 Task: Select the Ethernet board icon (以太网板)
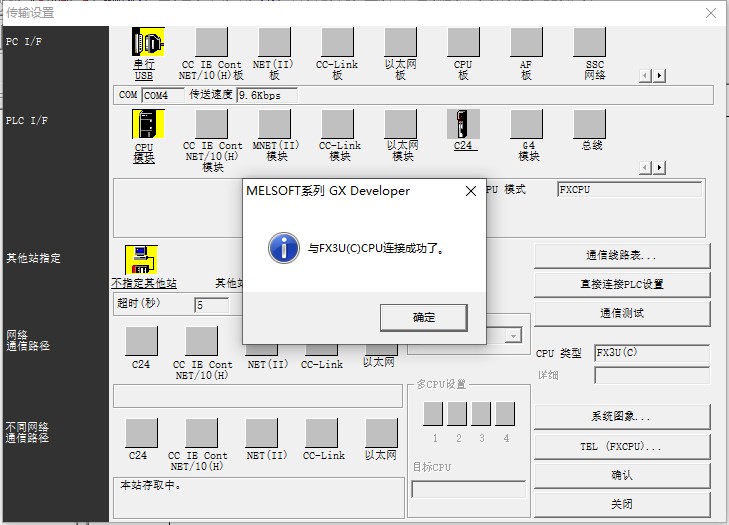point(401,41)
